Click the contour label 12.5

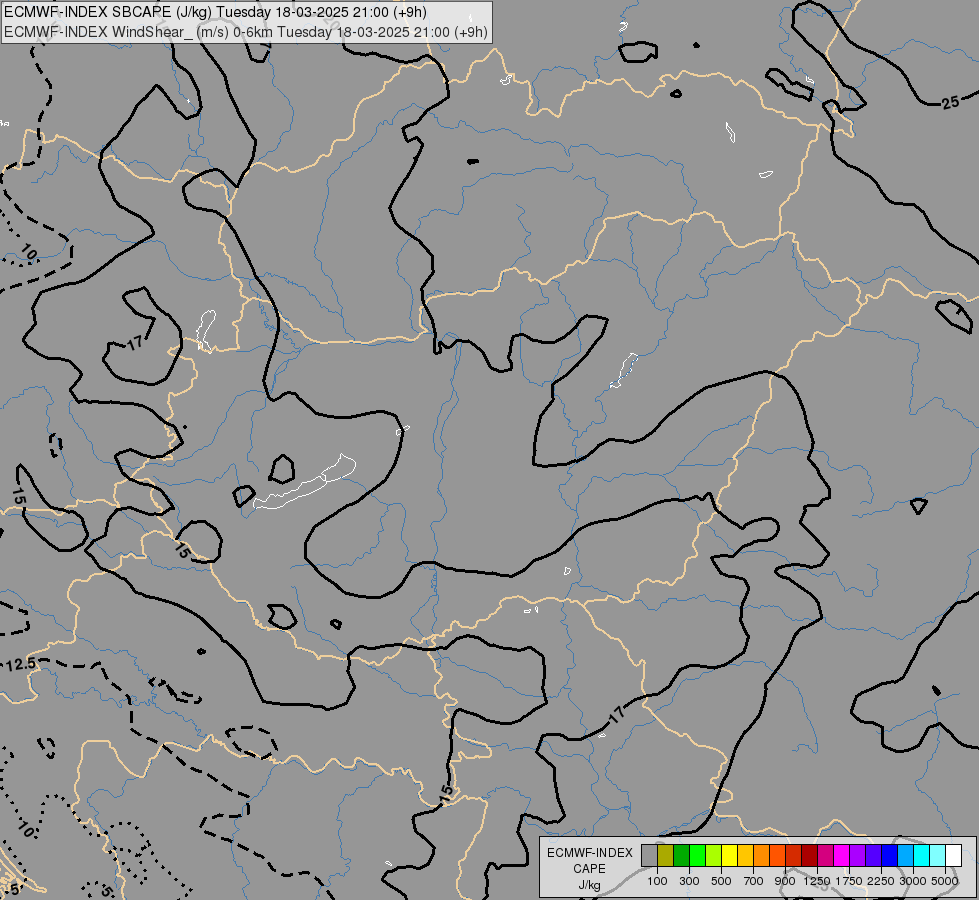click(21, 665)
